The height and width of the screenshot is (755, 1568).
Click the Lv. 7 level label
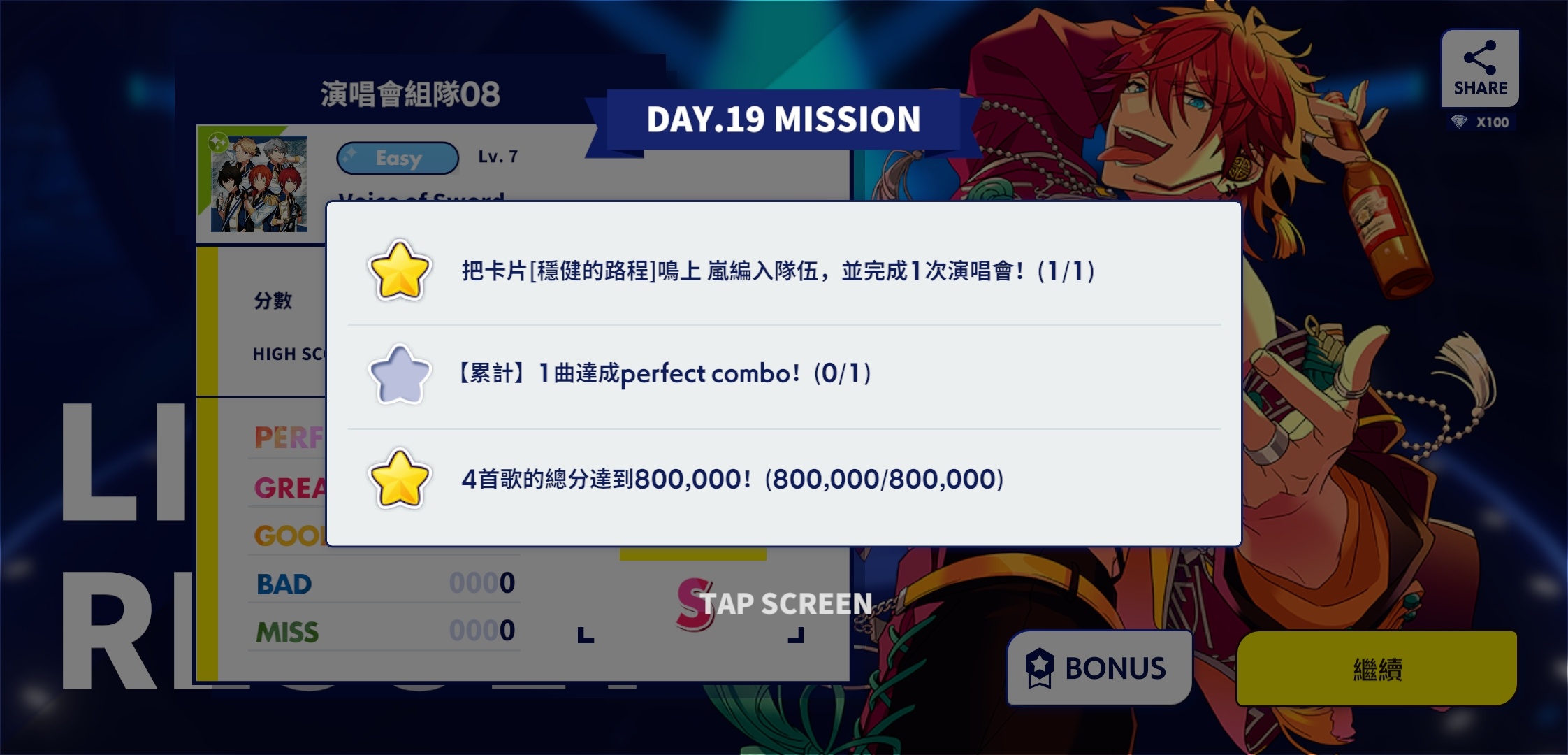(x=498, y=157)
